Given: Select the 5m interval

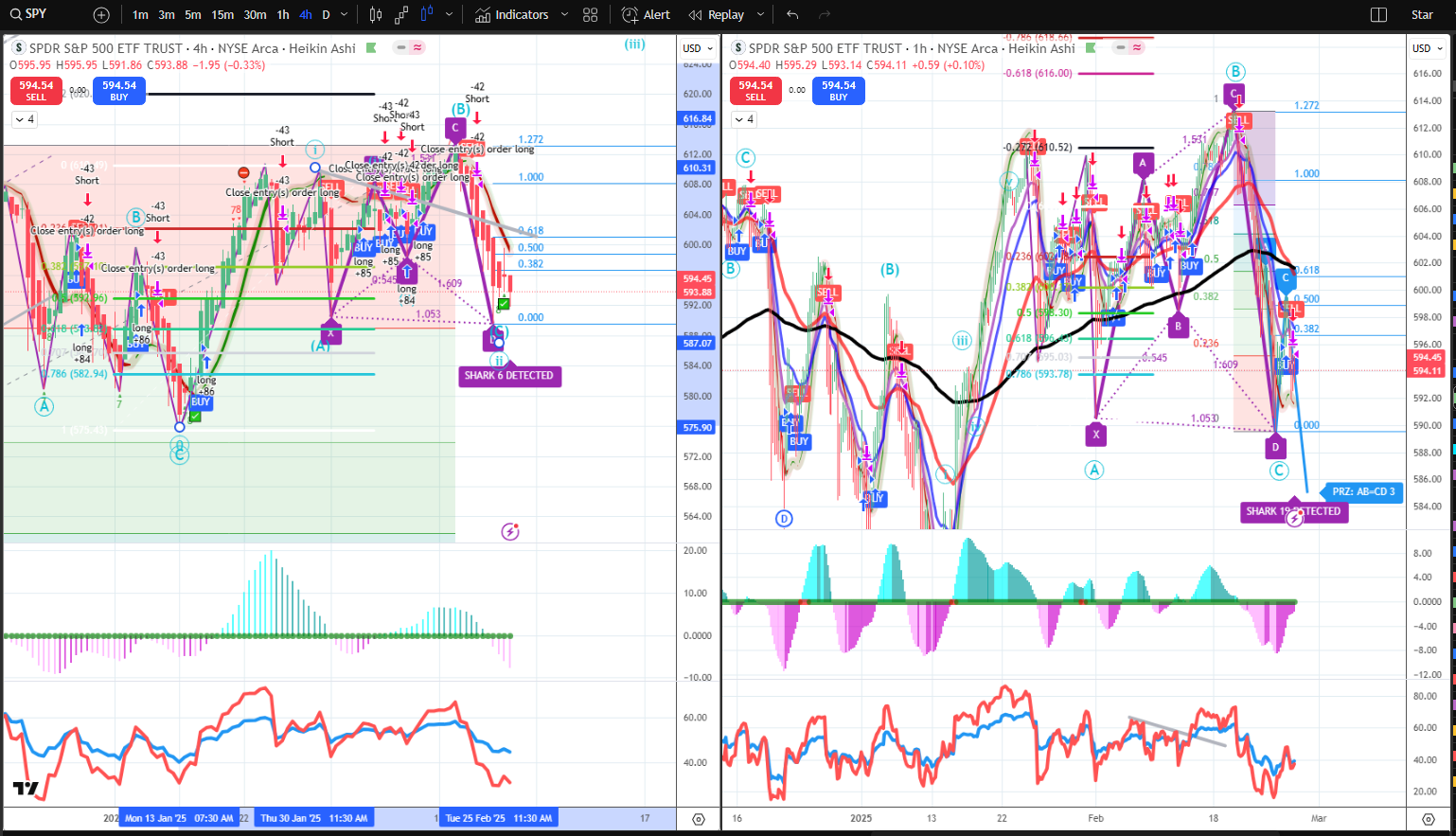Looking at the screenshot, I should 193,15.
